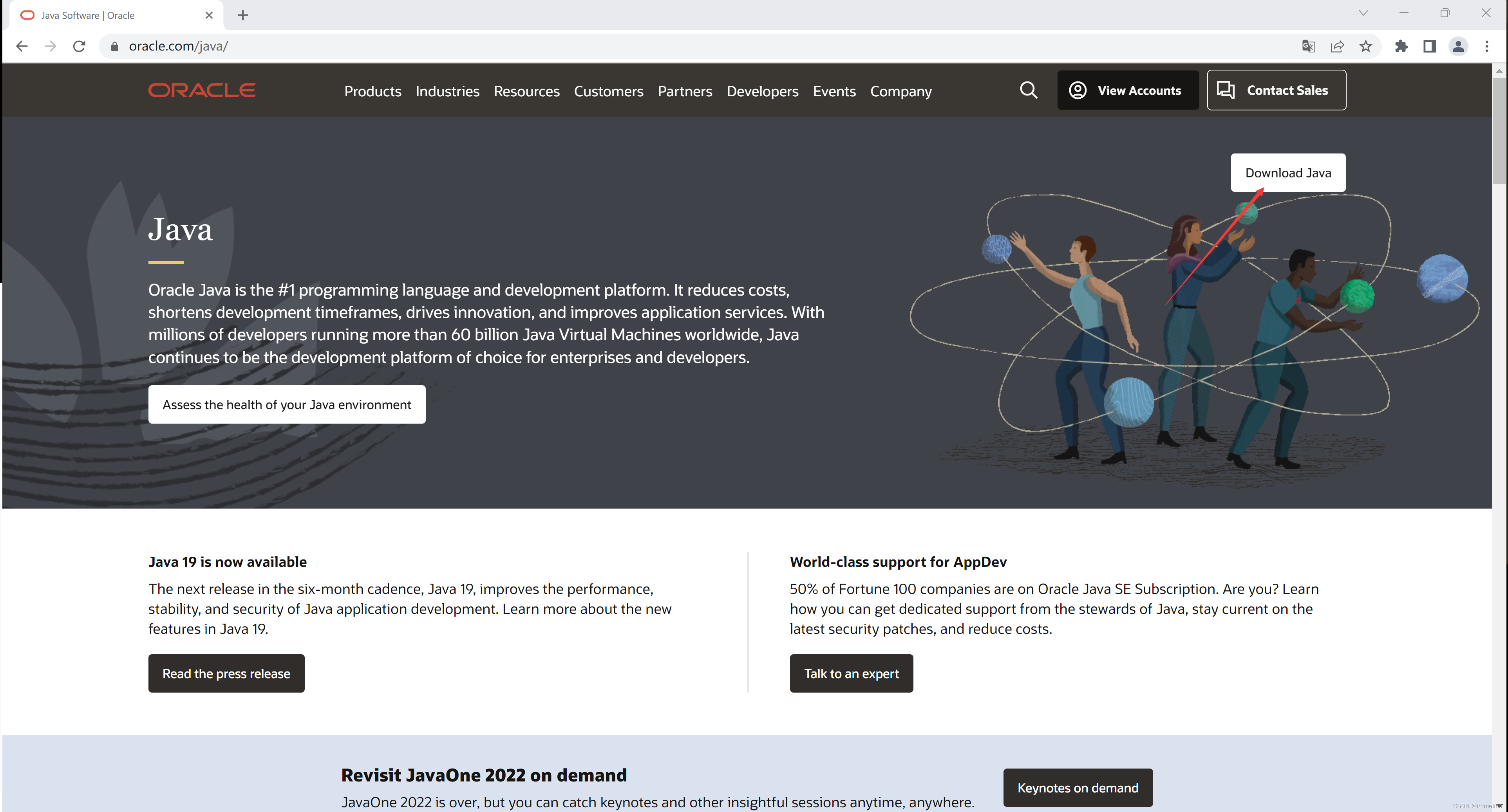1508x812 pixels.
Task: Open the extensions puzzle icon
Action: [1401, 46]
